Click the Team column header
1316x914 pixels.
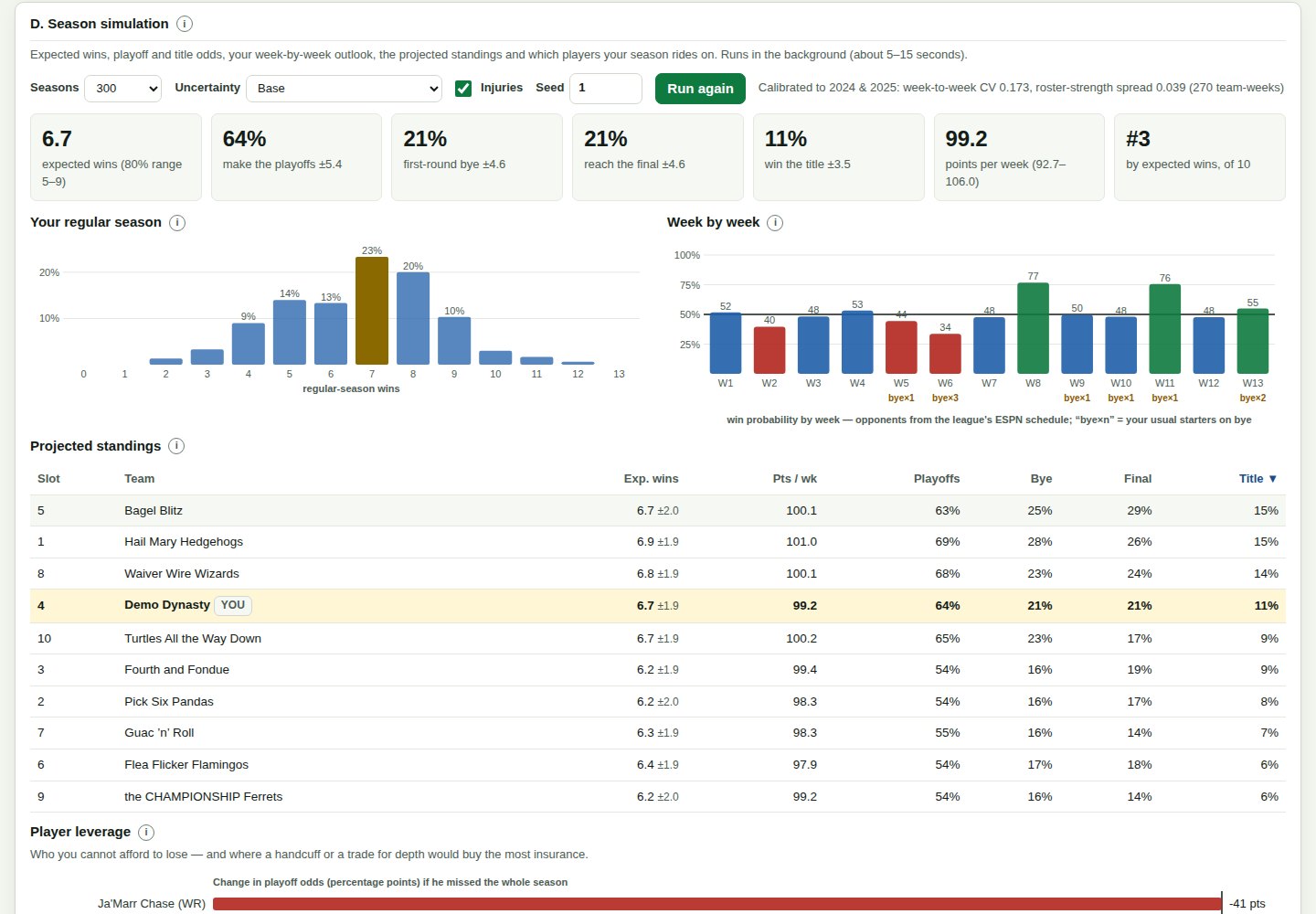pos(140,479)
